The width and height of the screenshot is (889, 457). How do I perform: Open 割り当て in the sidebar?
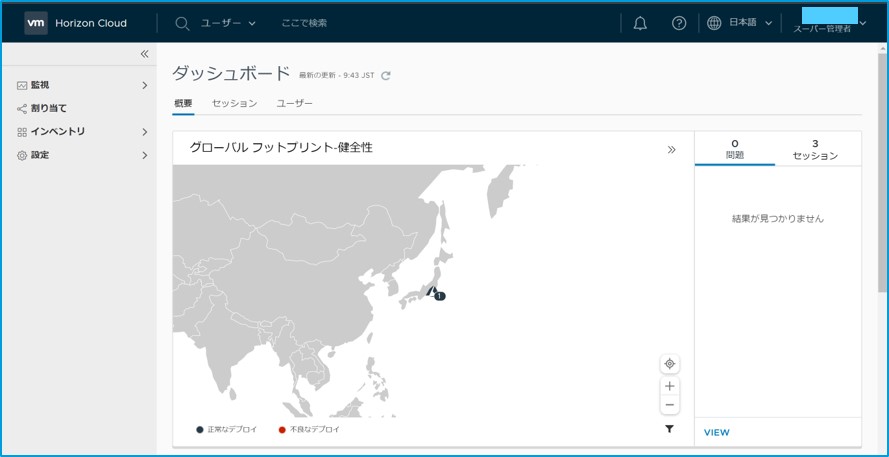(48, 108)
